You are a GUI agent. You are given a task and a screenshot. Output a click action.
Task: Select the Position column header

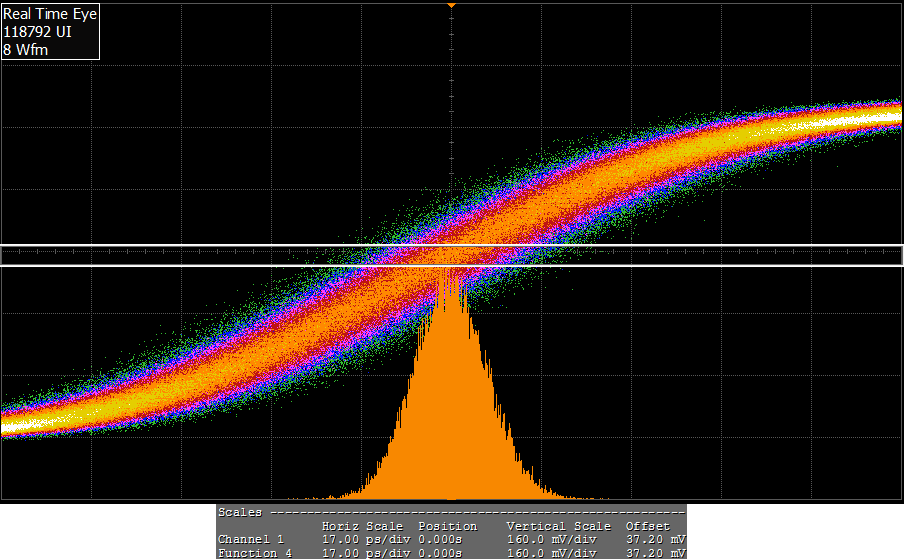(x=447, y=526)
